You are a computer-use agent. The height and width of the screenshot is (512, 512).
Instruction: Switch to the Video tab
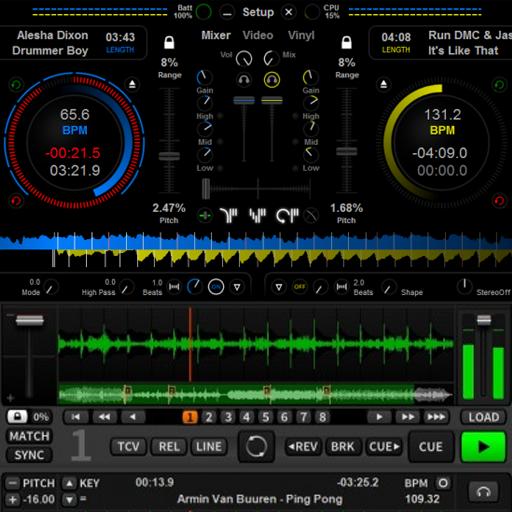point(258,35)
